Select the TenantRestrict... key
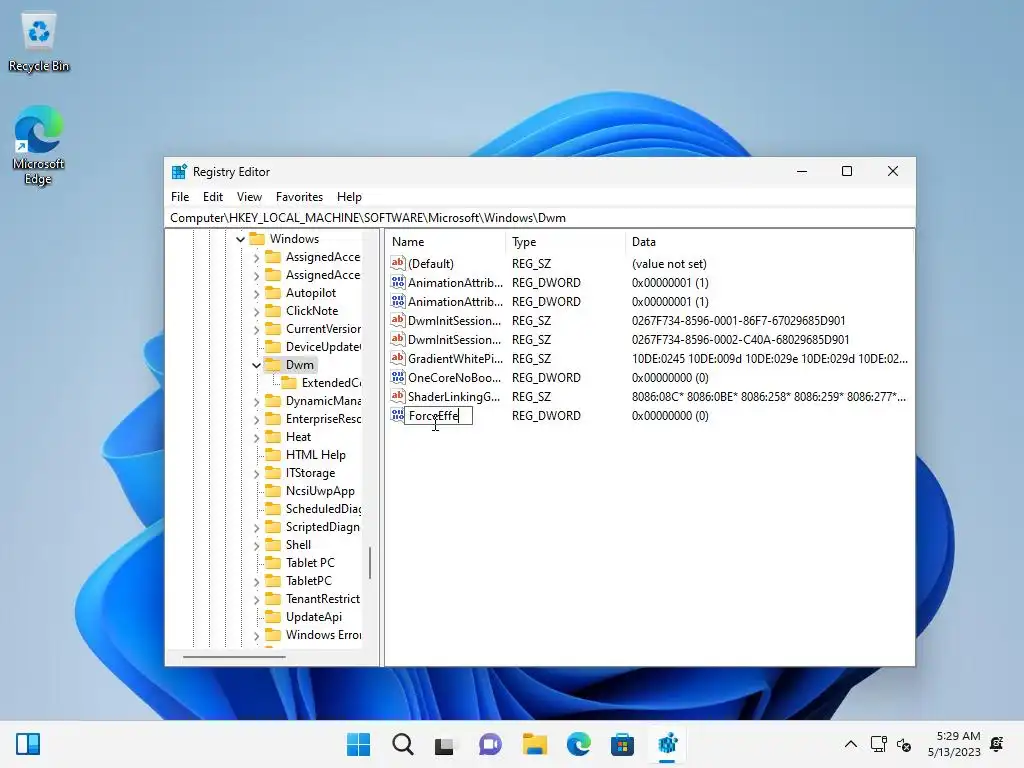The width and height of the screenshot is (1024, 768). (323, 598)
